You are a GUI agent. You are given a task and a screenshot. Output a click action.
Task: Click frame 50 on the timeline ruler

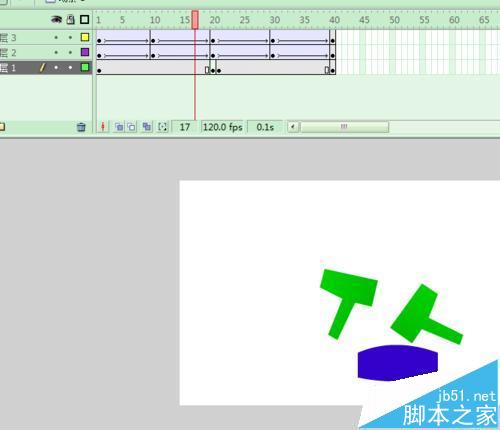pyautogui.click(x=394, y=20)
